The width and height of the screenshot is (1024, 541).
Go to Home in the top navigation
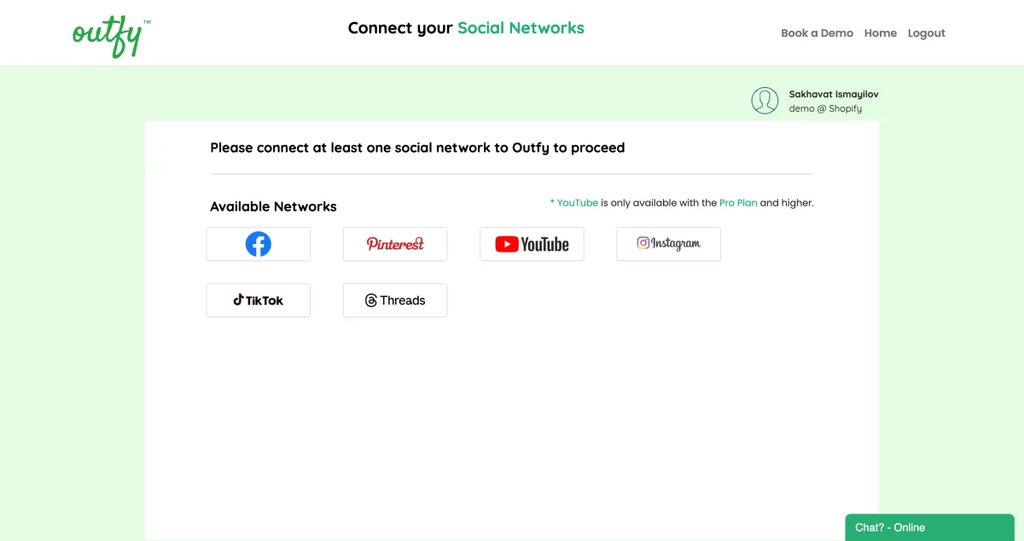point(880,33)
